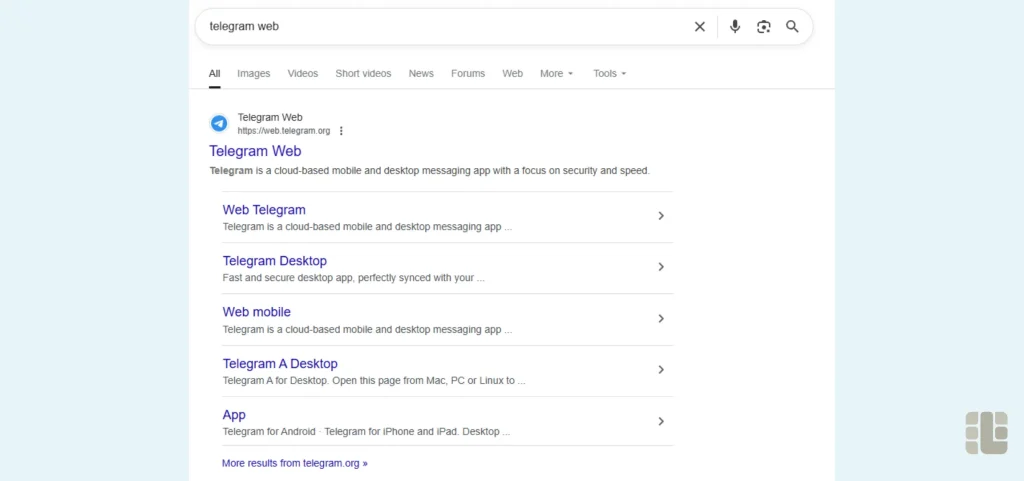Click More results from telegram.org

point(295,463)
